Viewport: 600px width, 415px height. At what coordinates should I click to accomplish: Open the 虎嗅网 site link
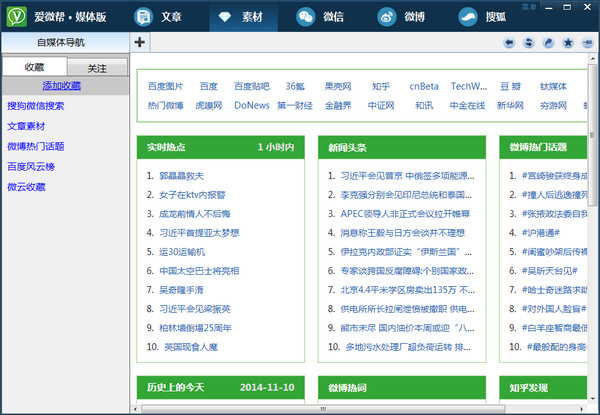pos(209,105)
